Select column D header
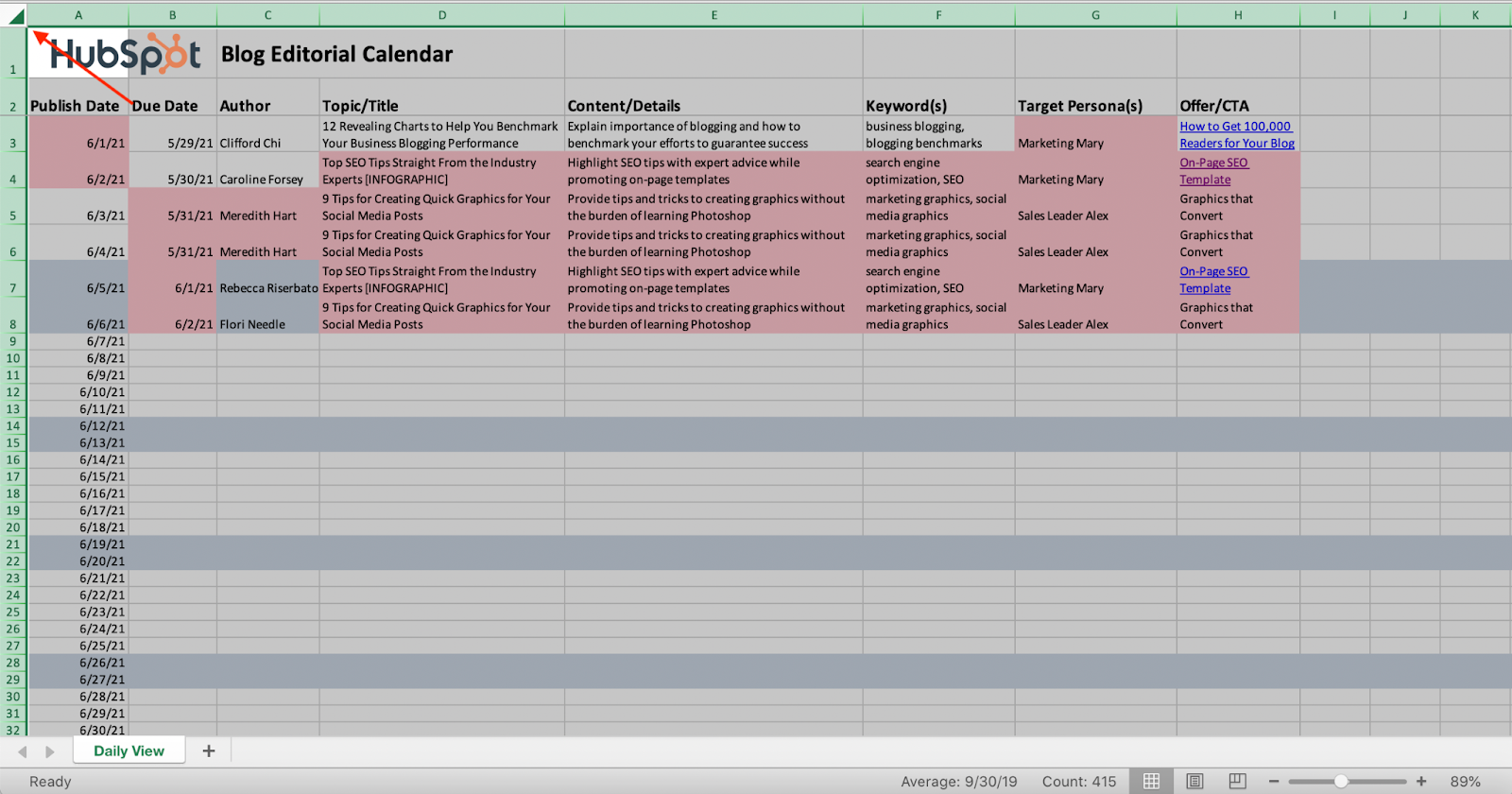 coord(442,15)
